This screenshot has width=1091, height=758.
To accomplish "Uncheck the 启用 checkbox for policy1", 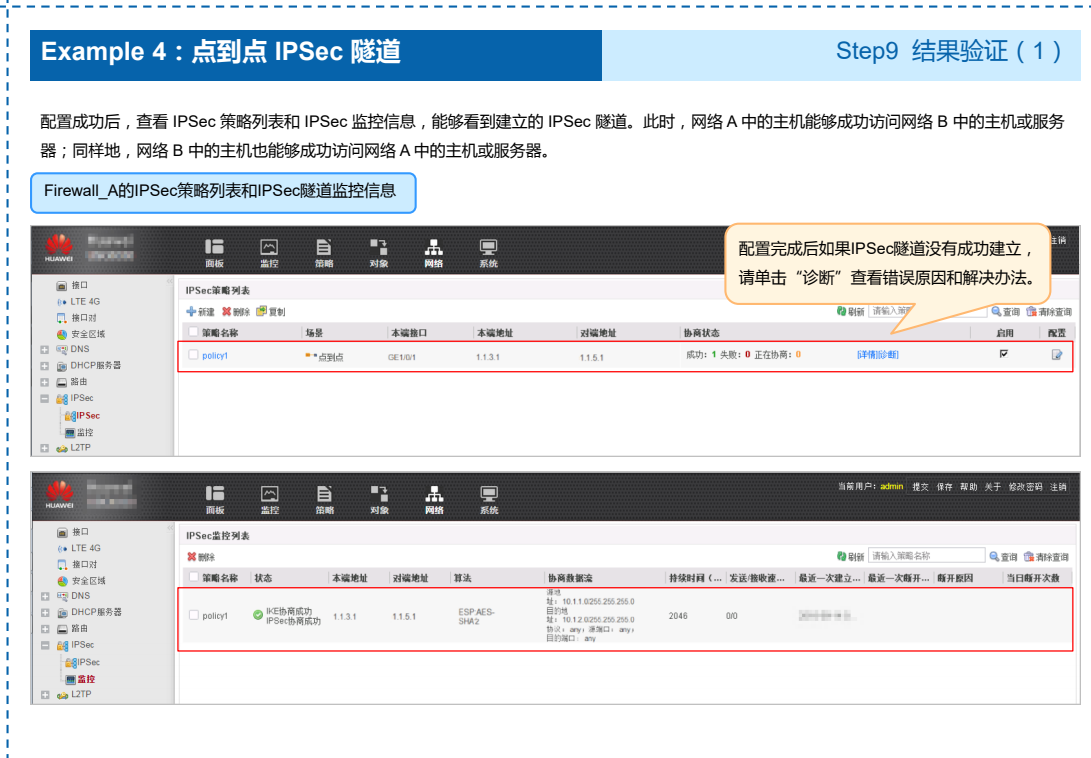I will coord(1004,354).
